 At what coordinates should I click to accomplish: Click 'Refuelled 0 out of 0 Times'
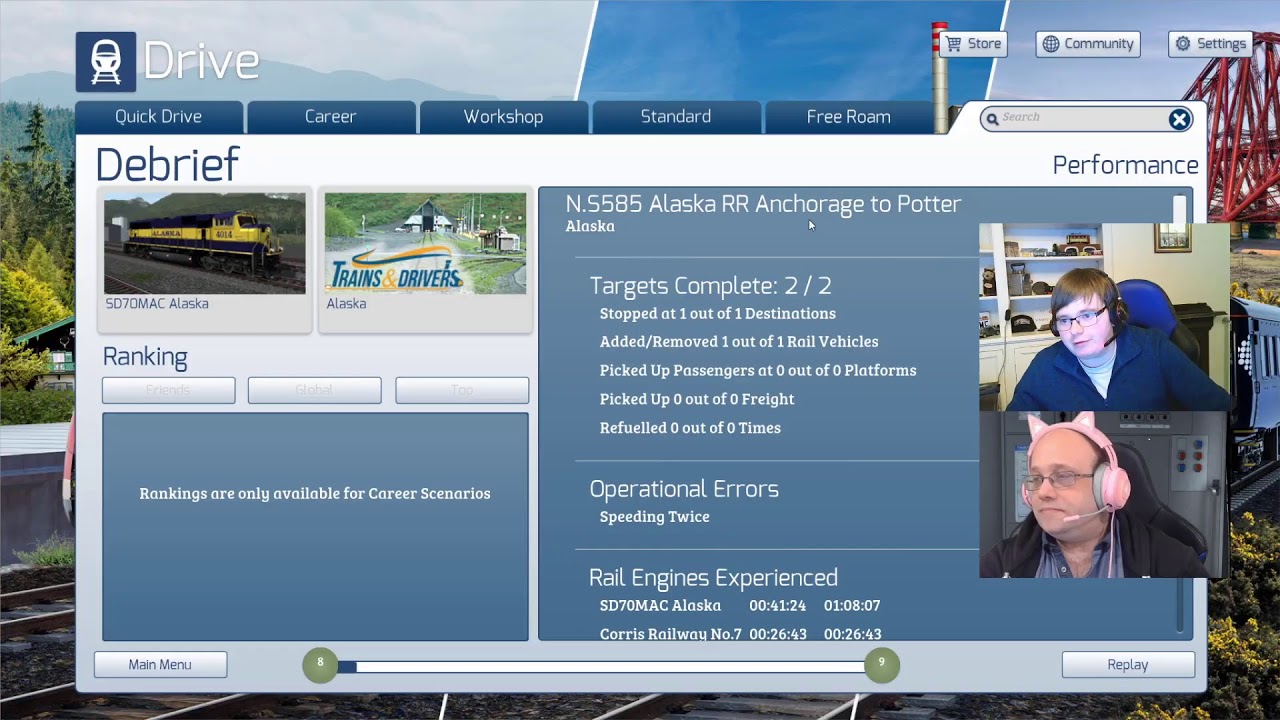point(690,428)
